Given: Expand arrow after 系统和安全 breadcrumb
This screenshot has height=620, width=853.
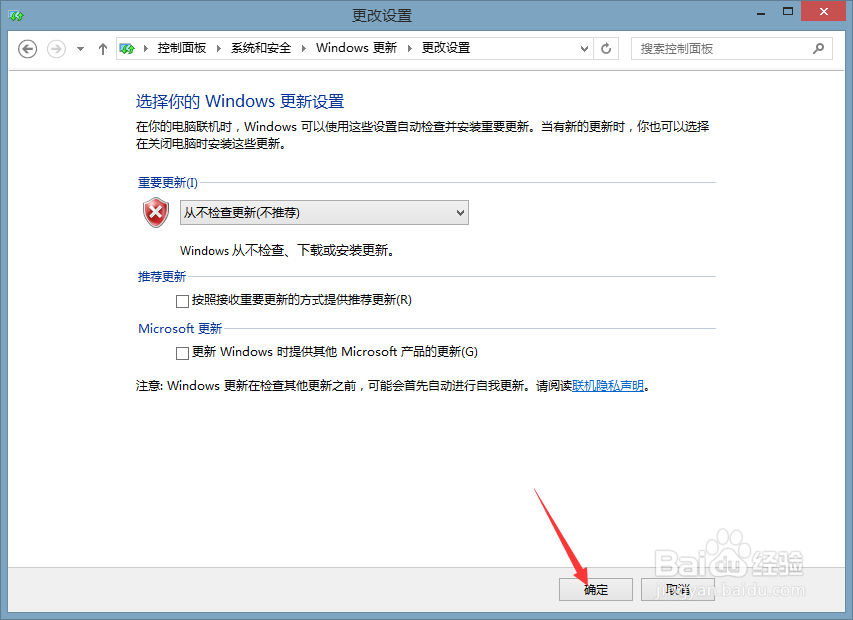Looking at the screenshot, I should (304, 48).
